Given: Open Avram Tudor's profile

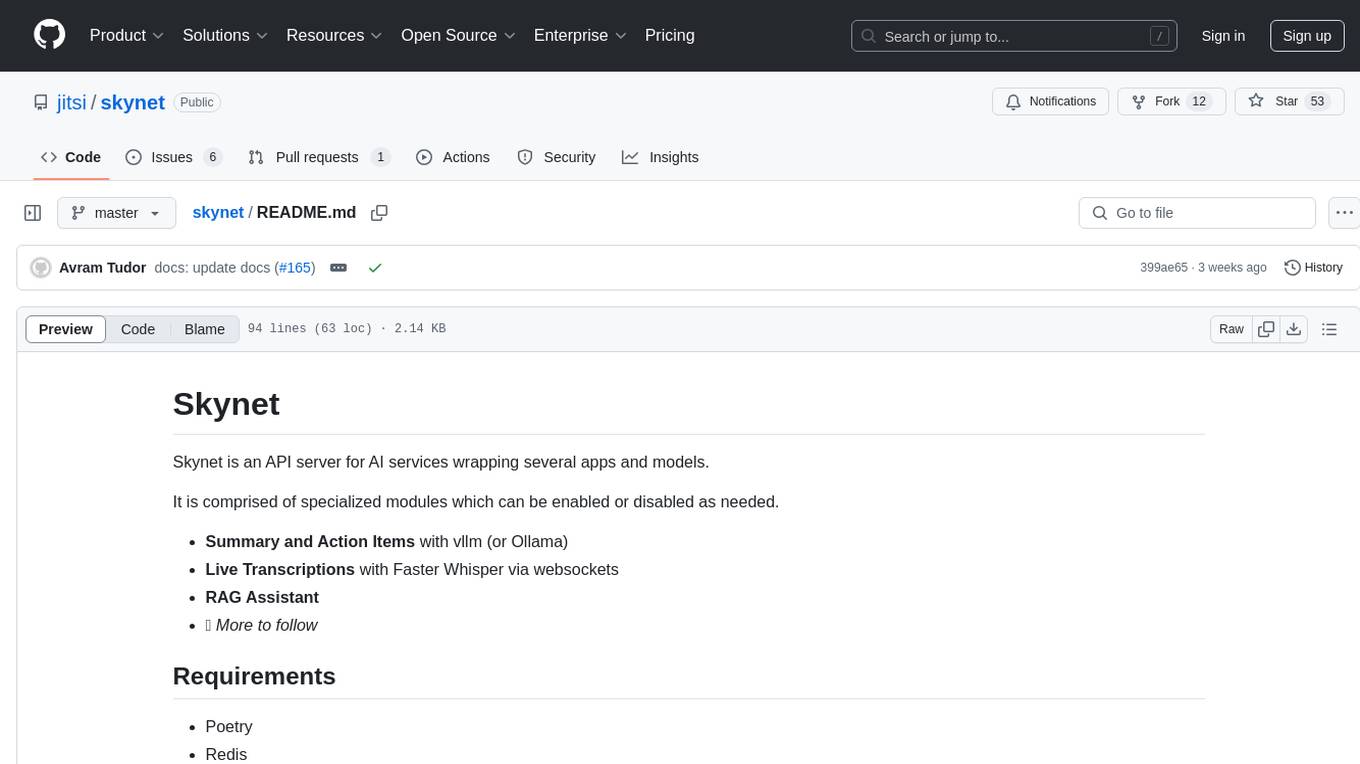Looking at the screenshot, I should 103,268.
